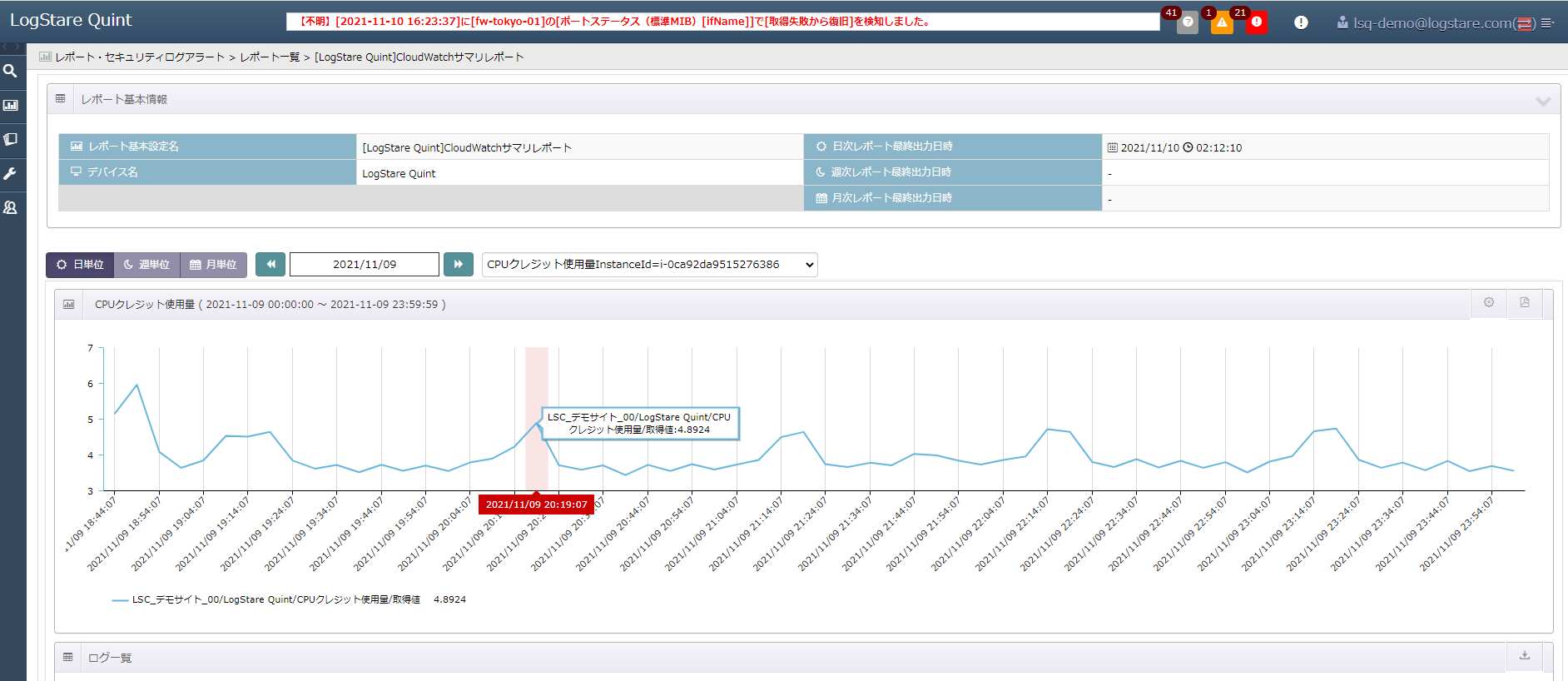
Task: Click the レポート基本設定名 label cell
Action: pos(207,147)
